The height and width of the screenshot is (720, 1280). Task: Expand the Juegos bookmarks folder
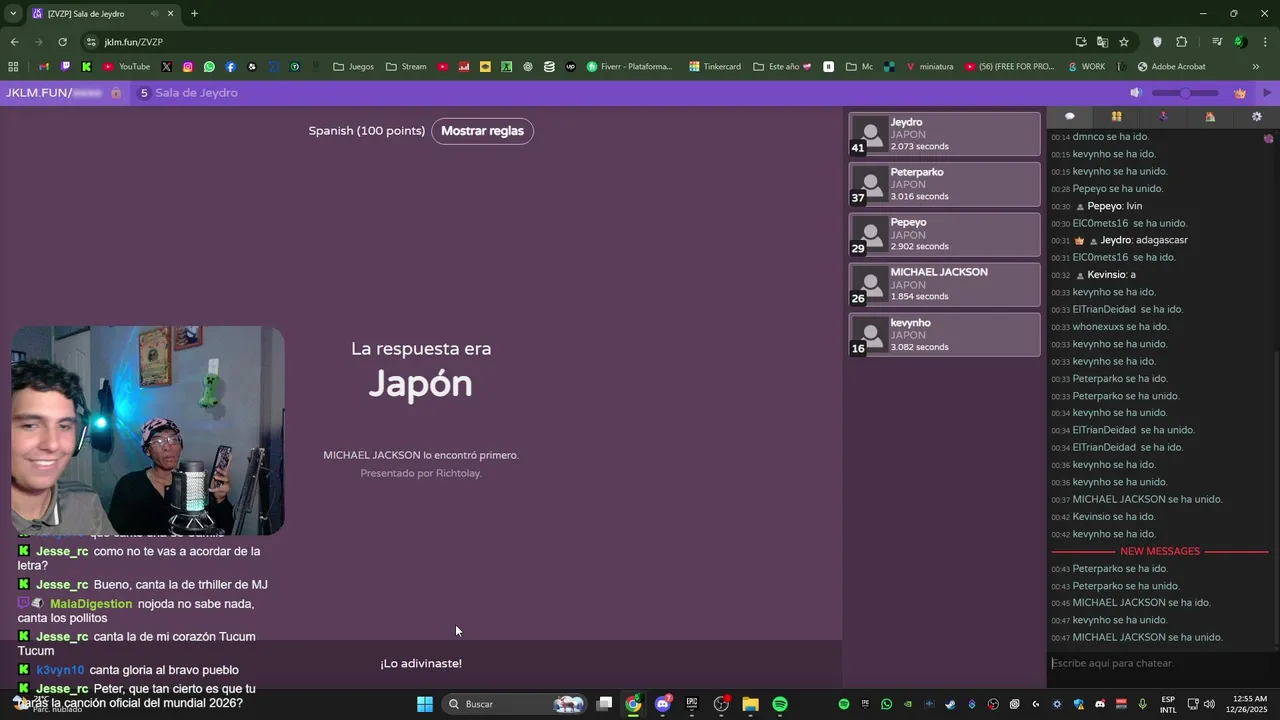(x=353, y=67)
